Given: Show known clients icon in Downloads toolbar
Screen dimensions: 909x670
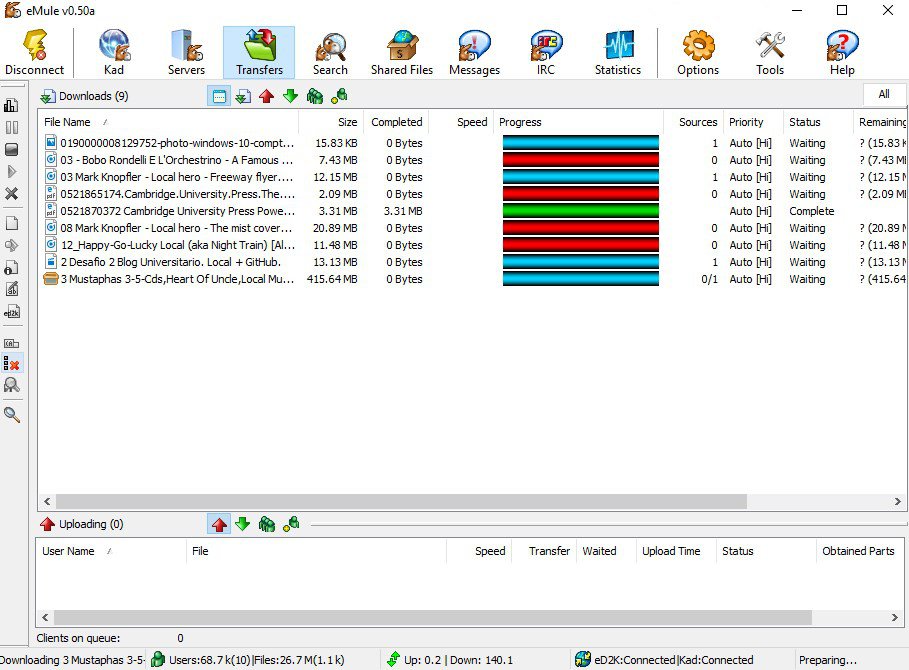Looking at the screenshot, I should click(x=339, y=96).
